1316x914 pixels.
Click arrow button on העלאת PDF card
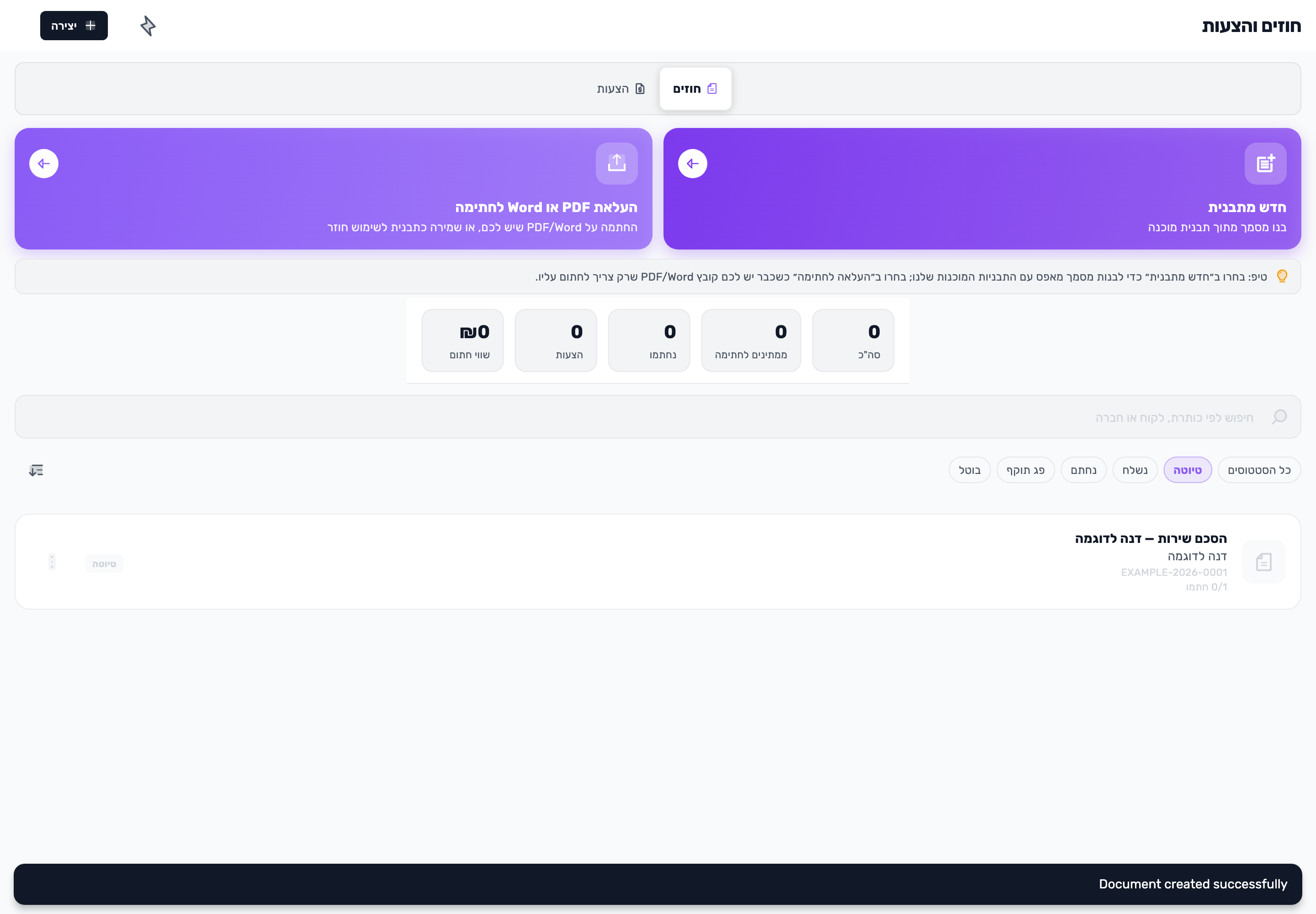43,164
